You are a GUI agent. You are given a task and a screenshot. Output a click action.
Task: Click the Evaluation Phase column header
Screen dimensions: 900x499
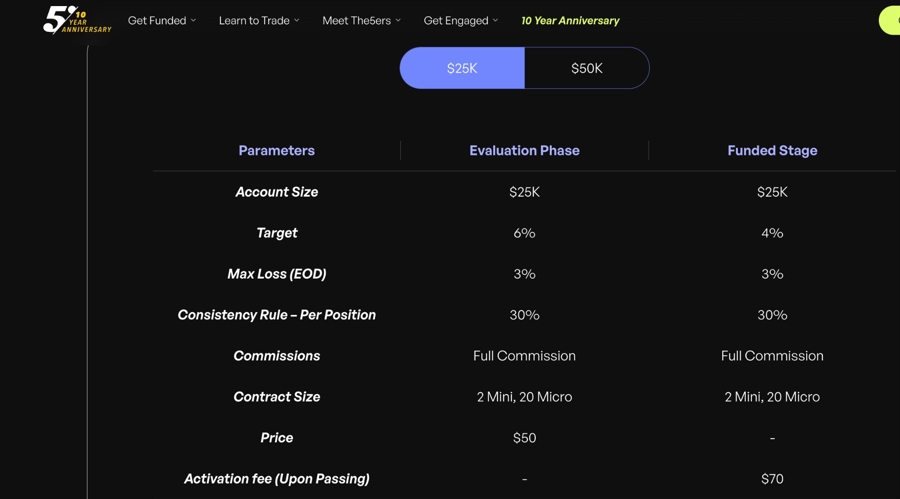(x=524, y=150)
